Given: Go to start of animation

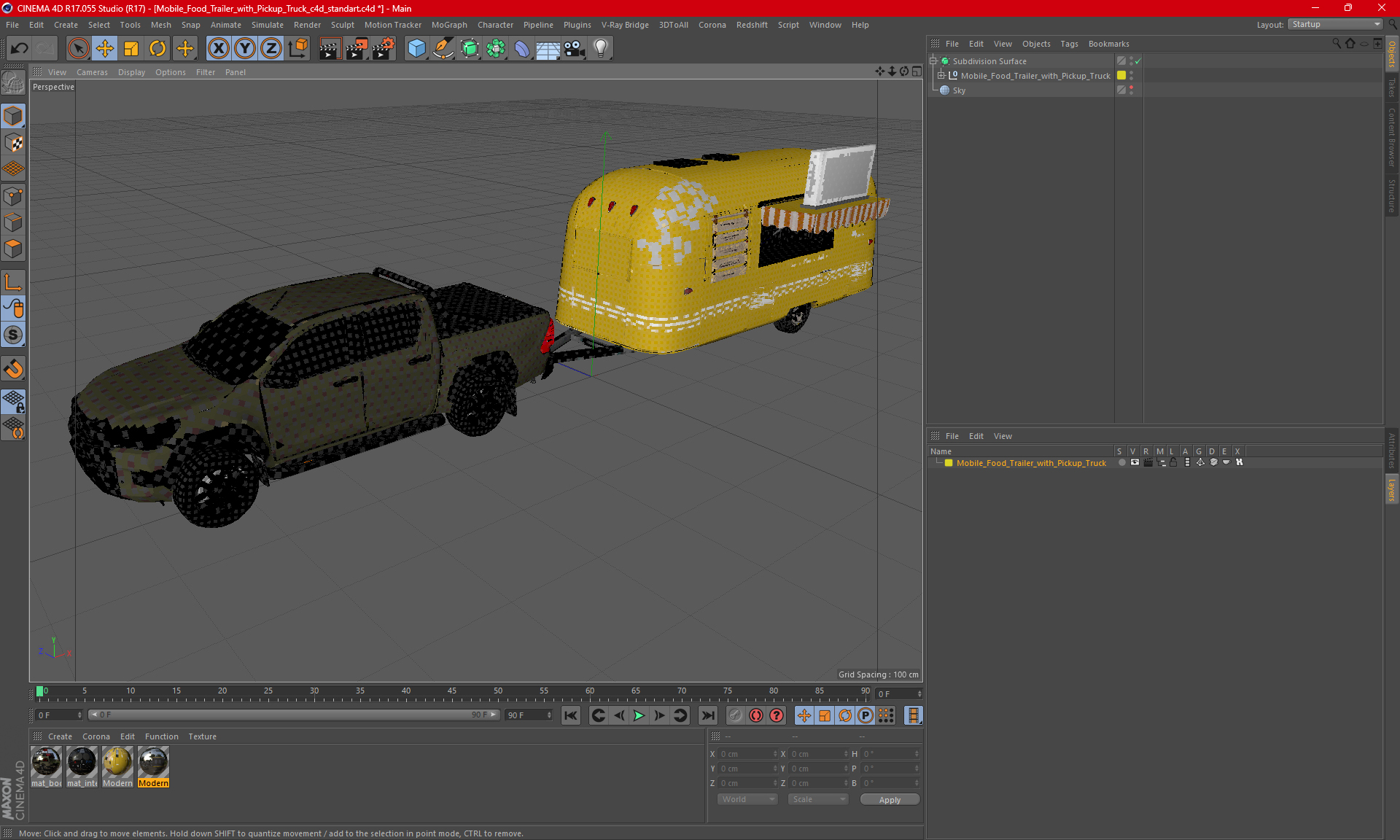Looking at the screenshot, I should 570,715.
